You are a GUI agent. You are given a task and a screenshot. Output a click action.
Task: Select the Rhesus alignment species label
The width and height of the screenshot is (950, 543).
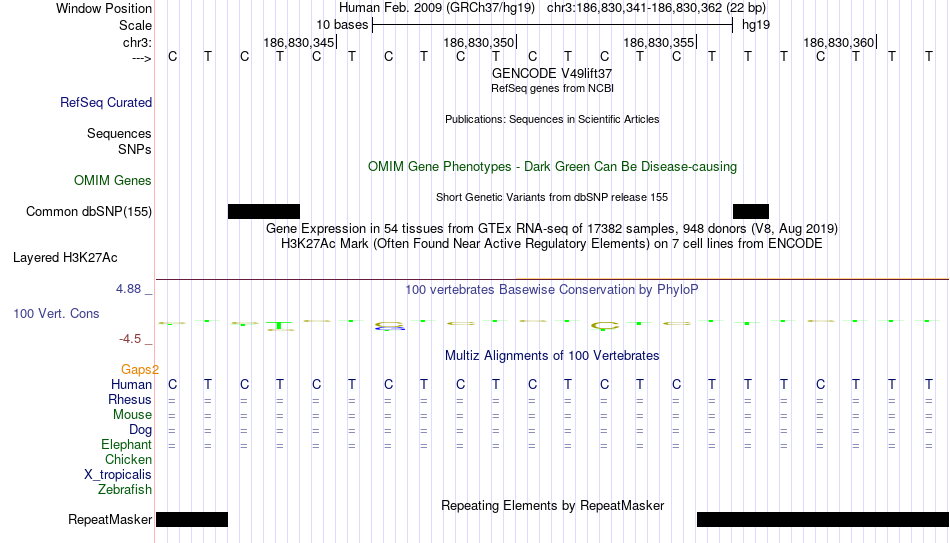tap(130, 400)
